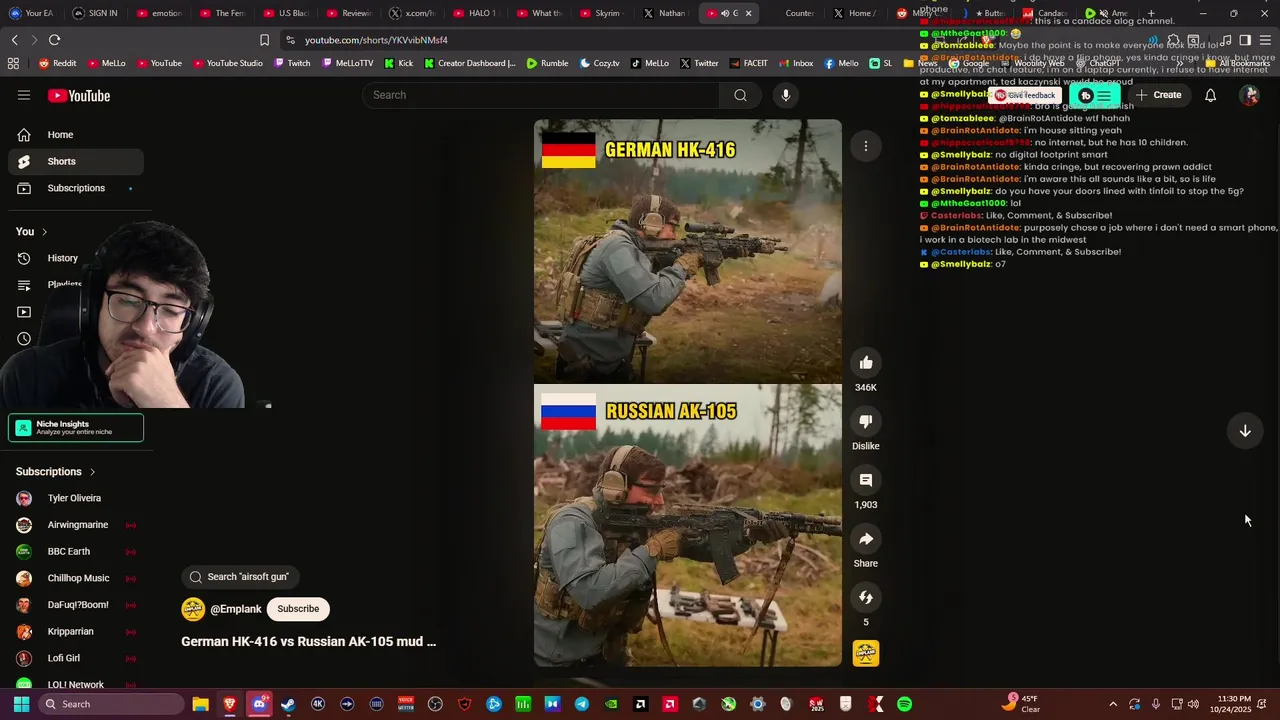Like the short (346K)
This screenshot has width=1280, height=720.
[866, 363]
